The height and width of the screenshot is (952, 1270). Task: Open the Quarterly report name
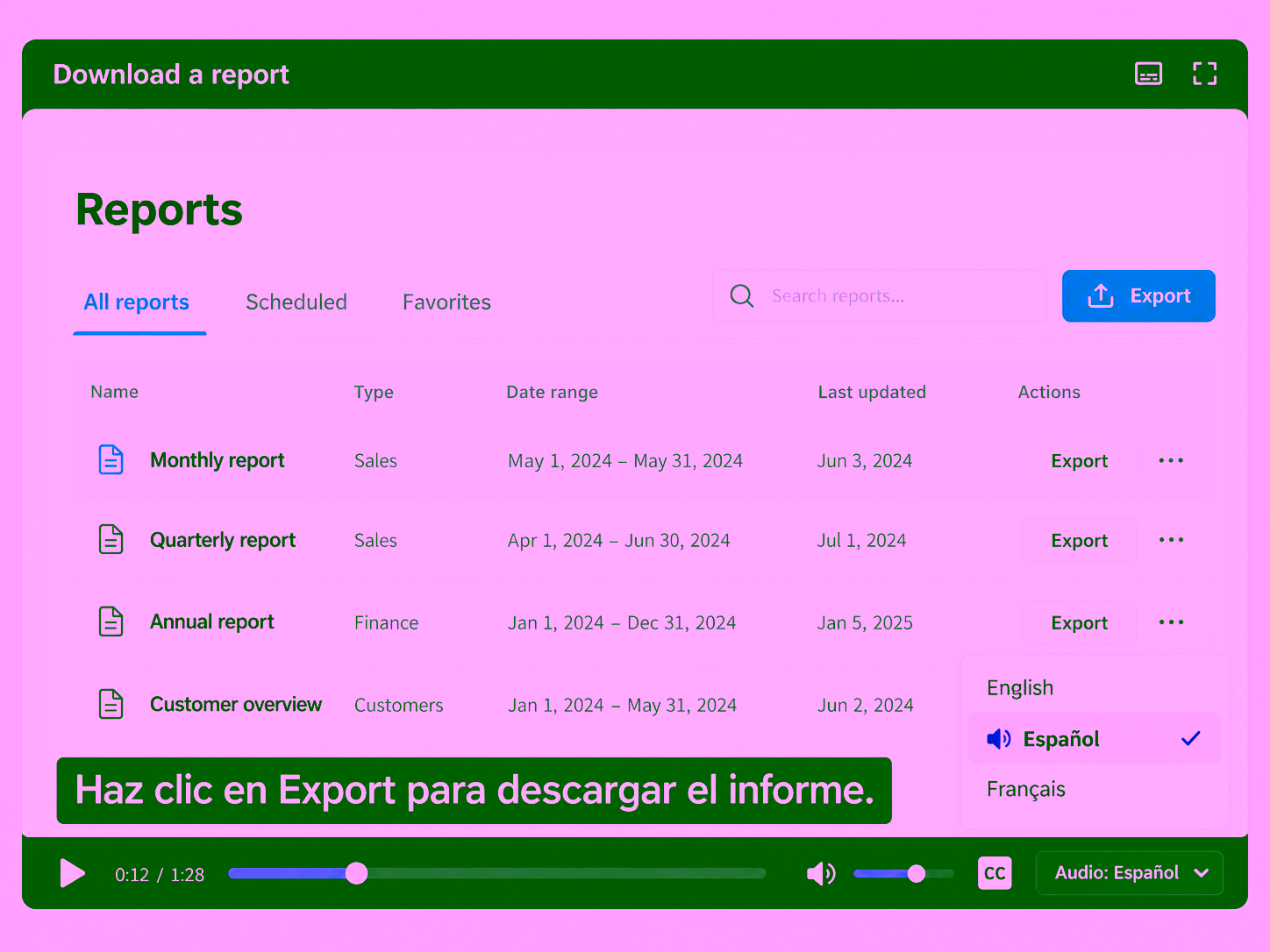click(223, 540)
